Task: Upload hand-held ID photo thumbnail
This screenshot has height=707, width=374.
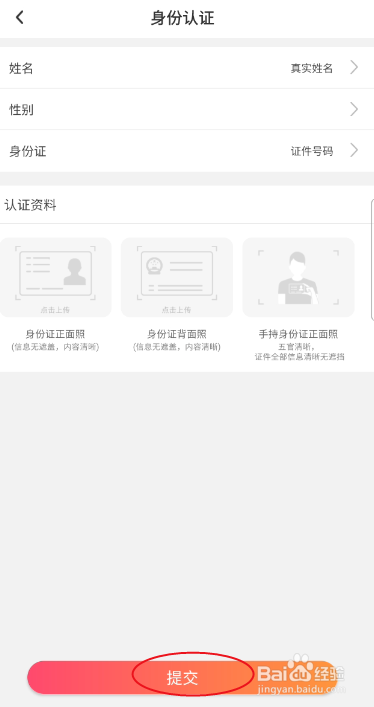Action: [298, 277]
